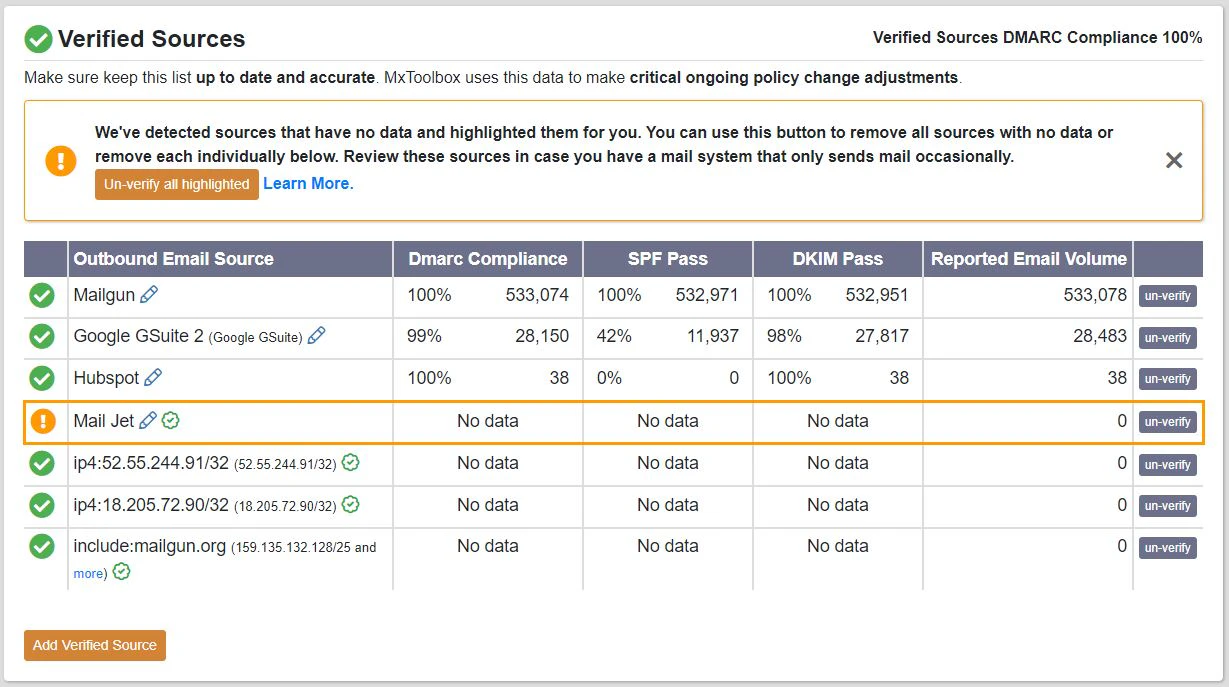Un-verify the Mailgun source
Screen dimensions: 1229x687
click(1167, 295)
